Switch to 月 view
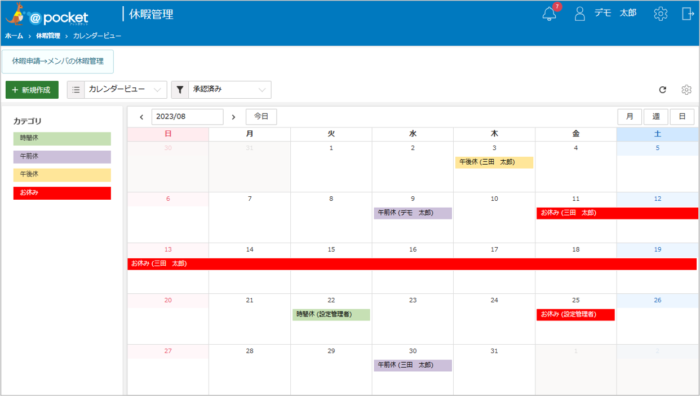This screenshot has width=700, height=396. (x=629, y=117)
